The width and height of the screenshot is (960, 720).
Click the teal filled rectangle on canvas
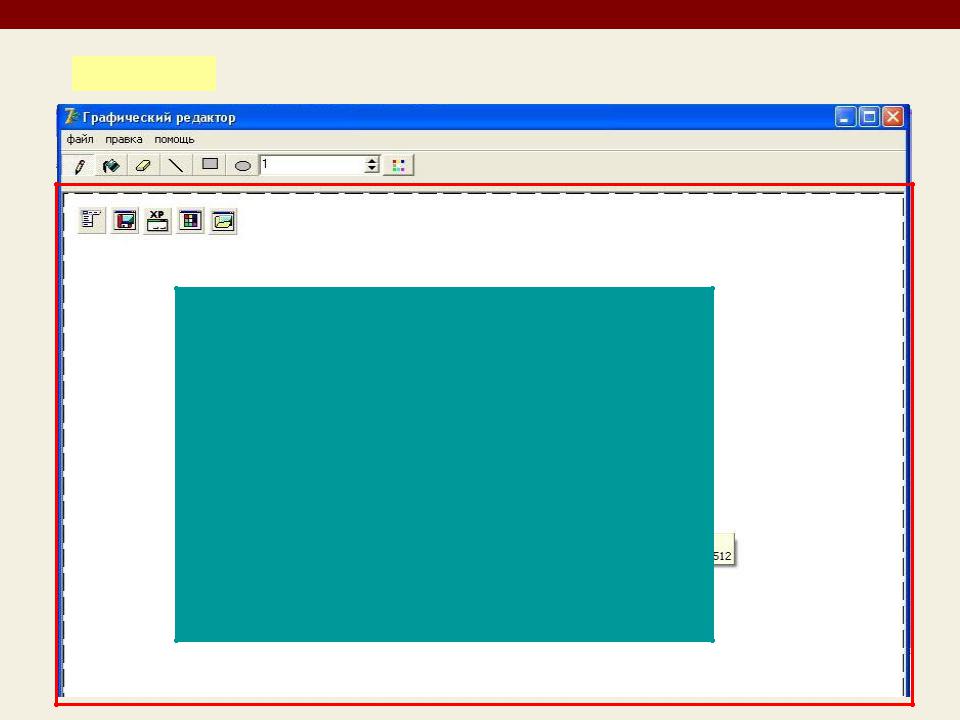tap(444, 464)
